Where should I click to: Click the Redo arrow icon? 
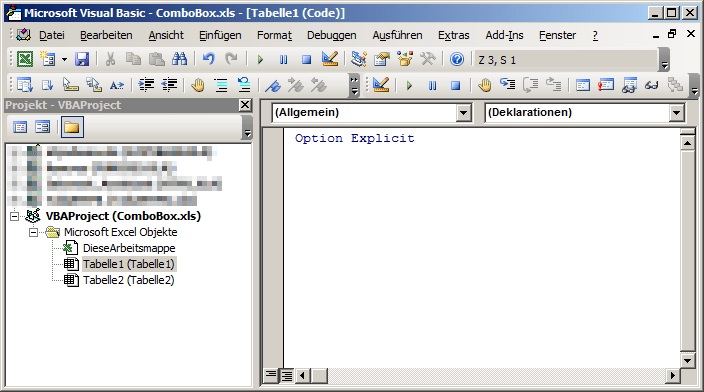[x=231, y=59]
